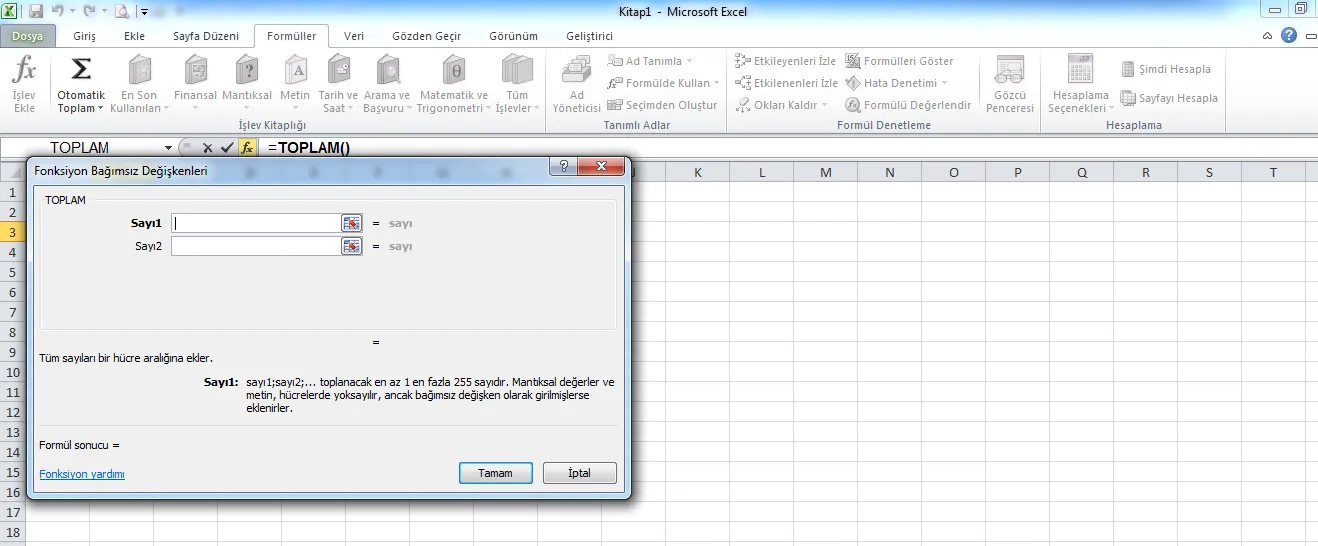The image size is (1318, 546).
Task: Select column header P
Action: click(1017, 173)
